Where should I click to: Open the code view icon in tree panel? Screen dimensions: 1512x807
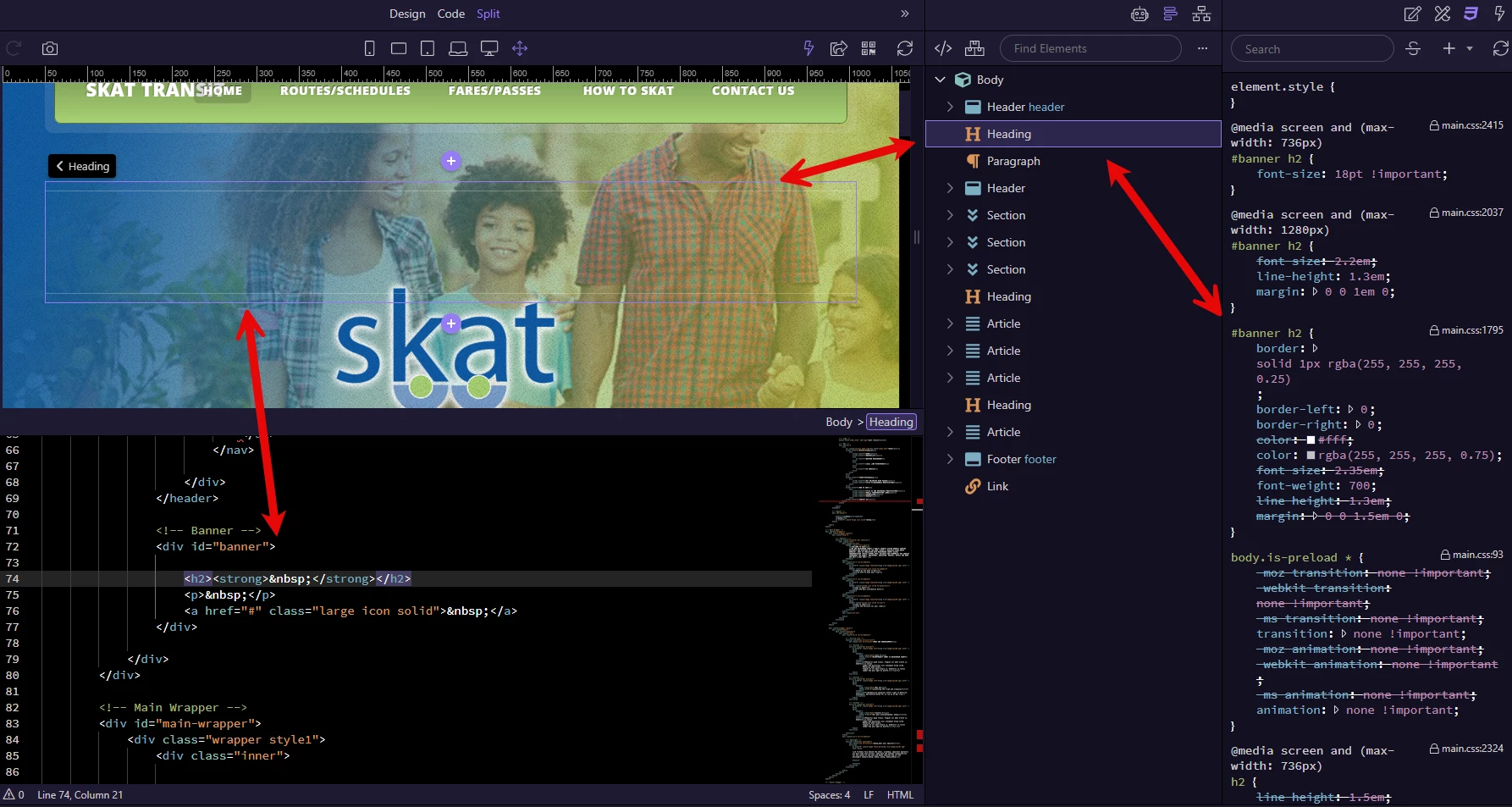[943, 48]
